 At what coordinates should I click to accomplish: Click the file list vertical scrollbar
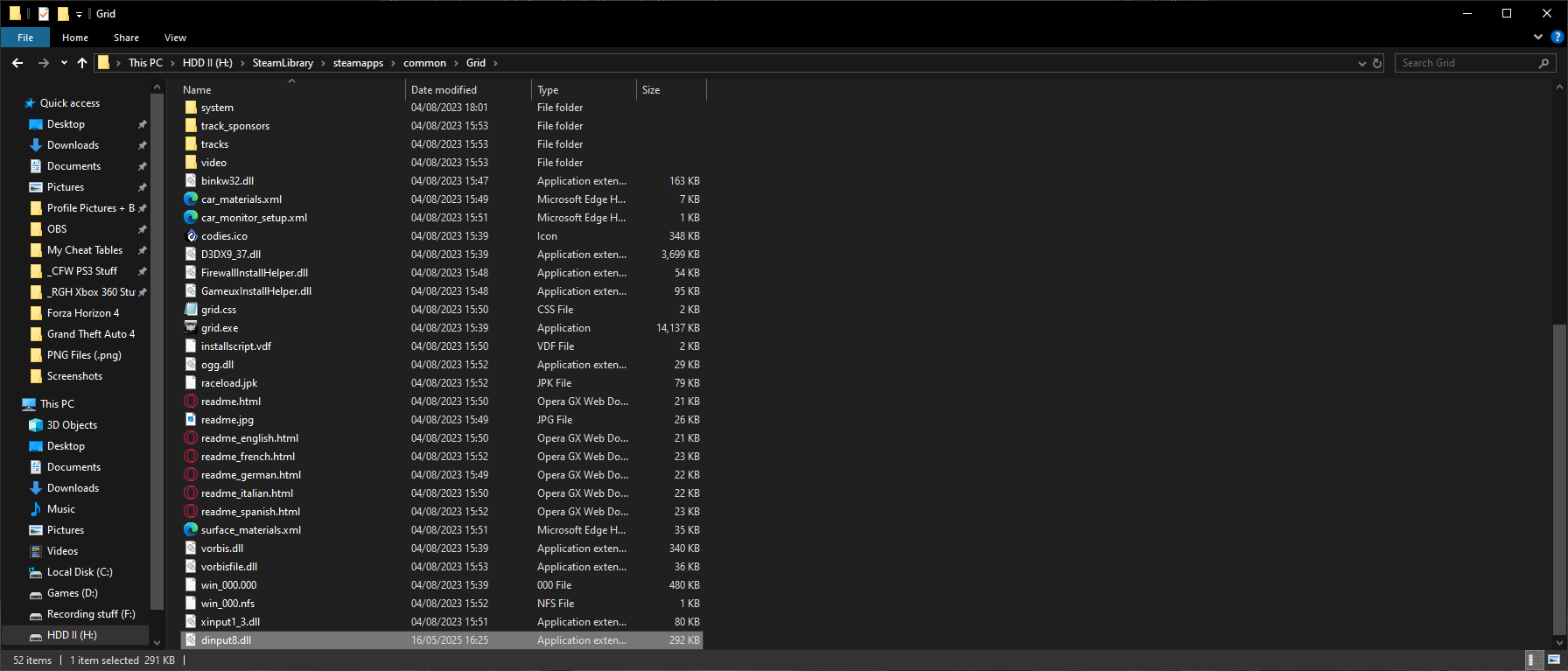pos(1559,479)
